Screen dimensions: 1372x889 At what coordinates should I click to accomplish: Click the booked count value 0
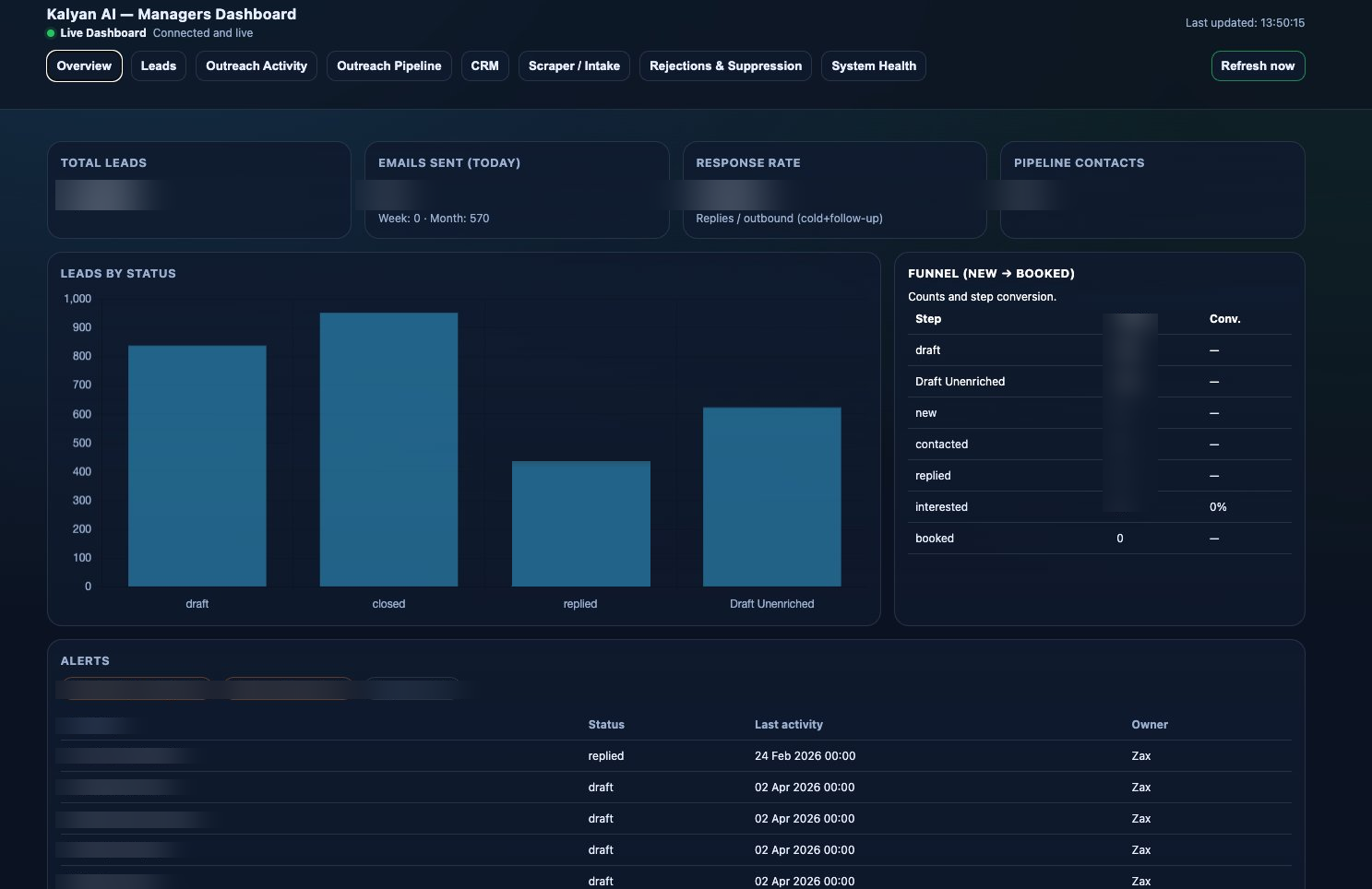[x=1120, y=539]
